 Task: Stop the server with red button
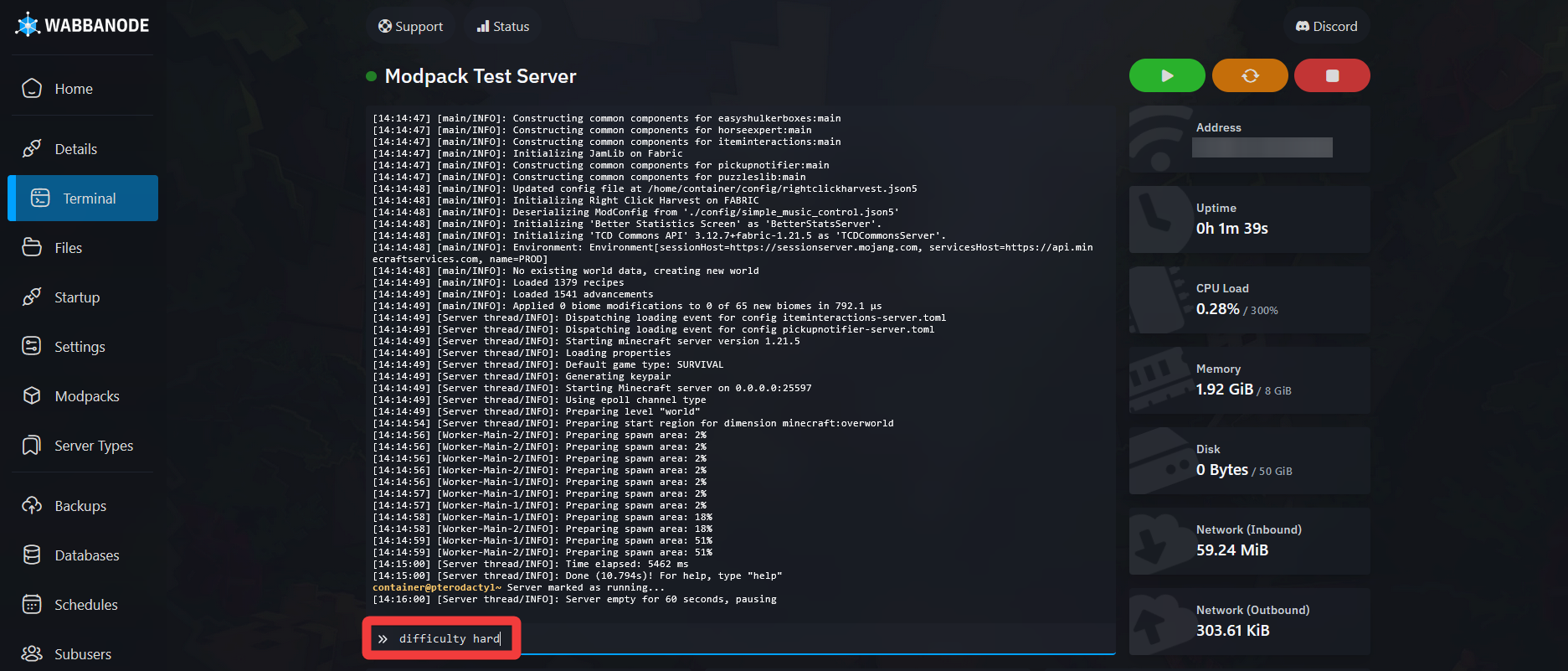[x=1332, y=75]
